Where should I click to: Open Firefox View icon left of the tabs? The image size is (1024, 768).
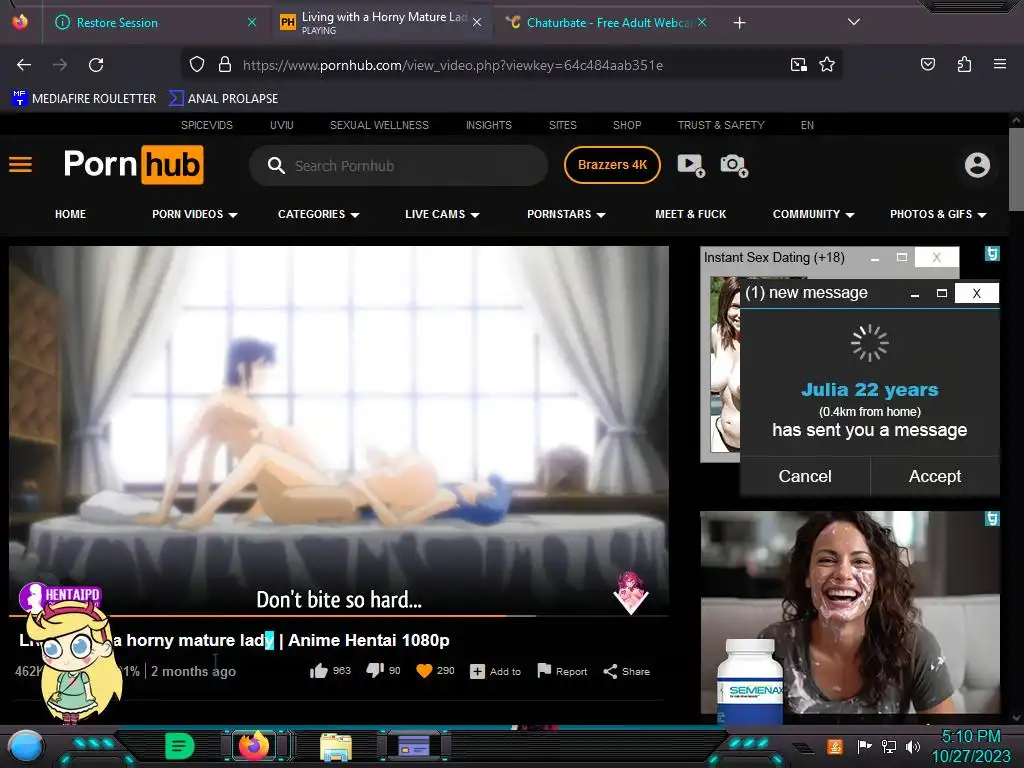tap(20, 22)
